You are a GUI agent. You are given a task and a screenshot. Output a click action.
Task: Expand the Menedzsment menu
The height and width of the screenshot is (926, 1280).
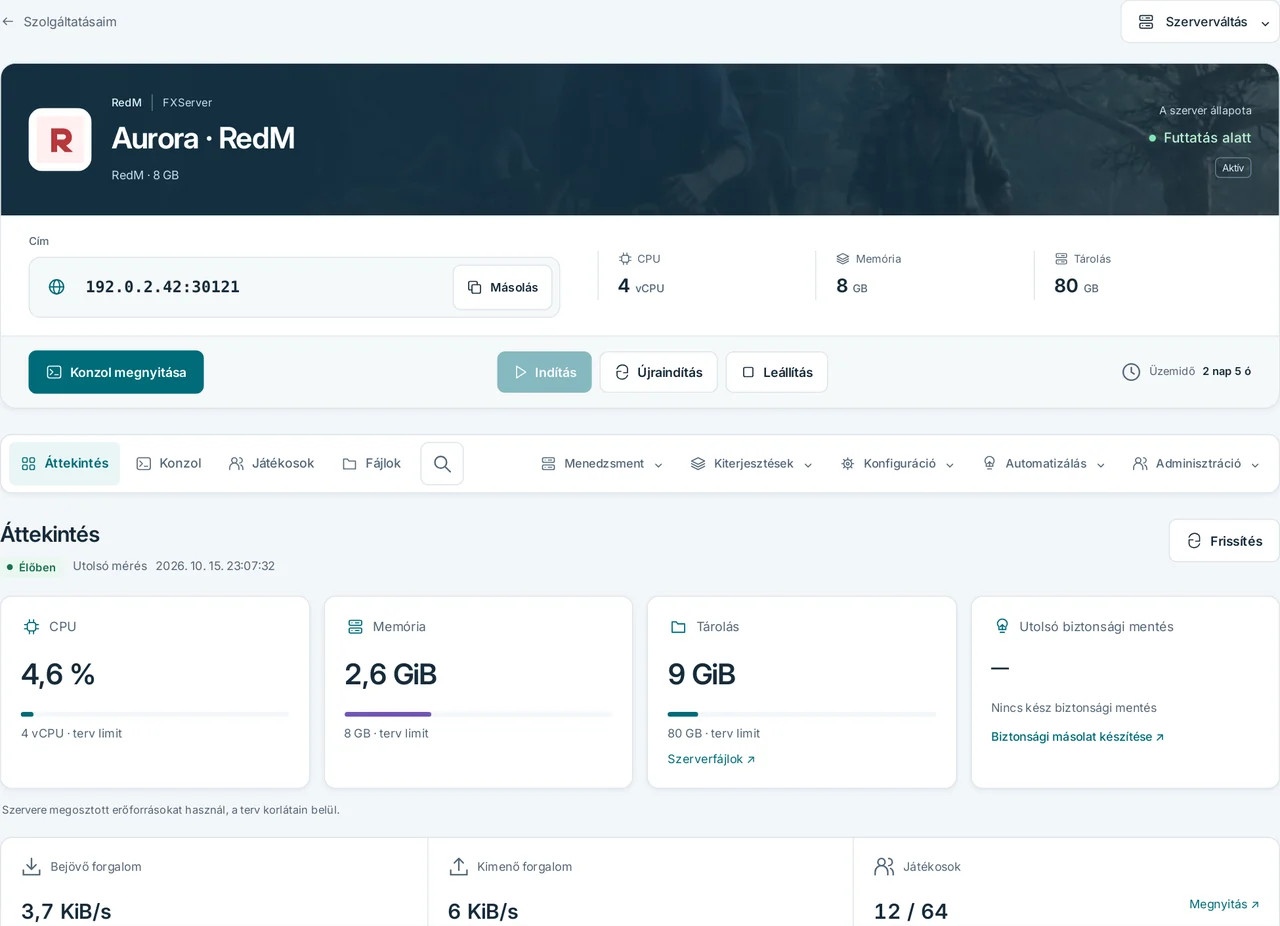point(602,464)
